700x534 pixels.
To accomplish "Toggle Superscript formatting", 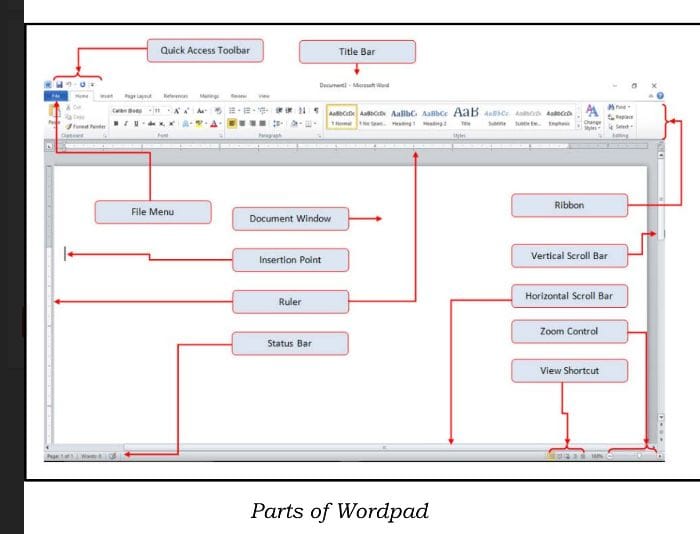I will click(x=171, y=124).
